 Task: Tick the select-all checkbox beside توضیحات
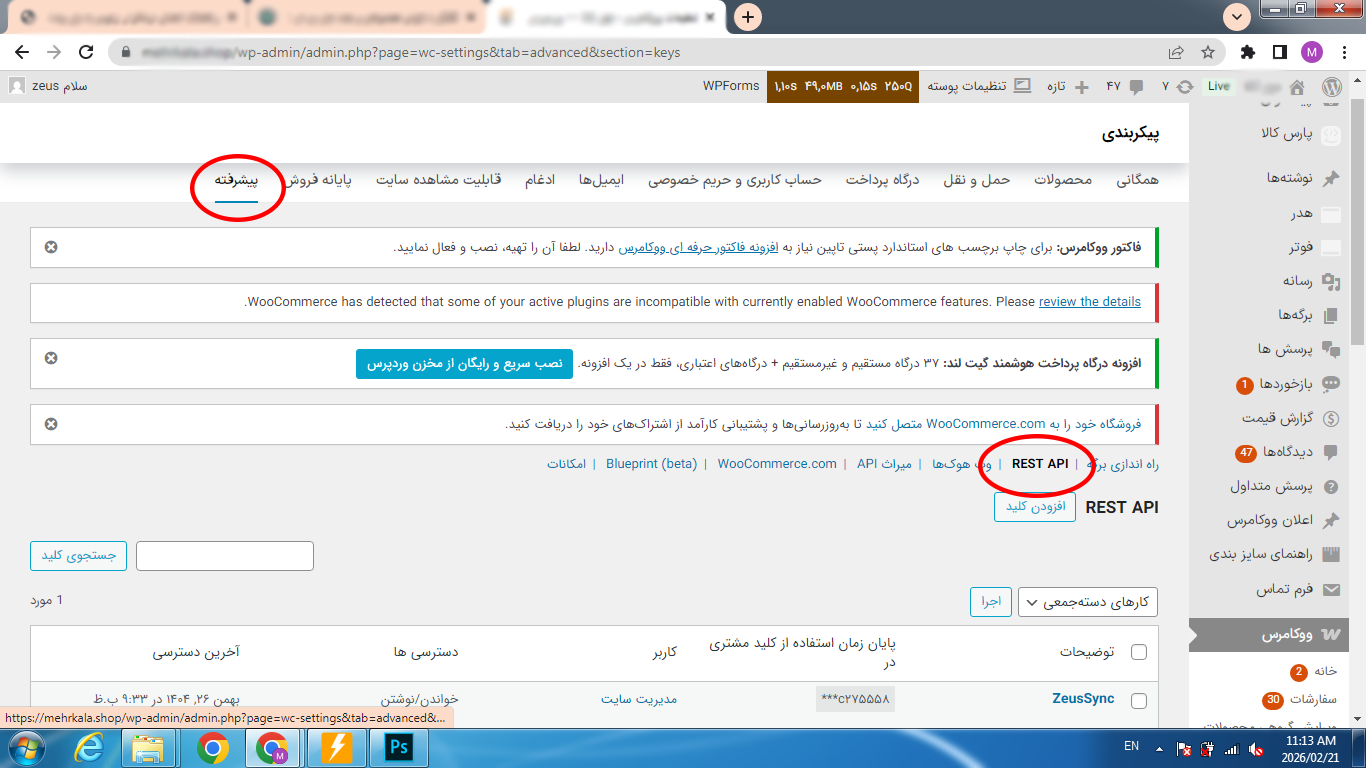(1139, 652)
